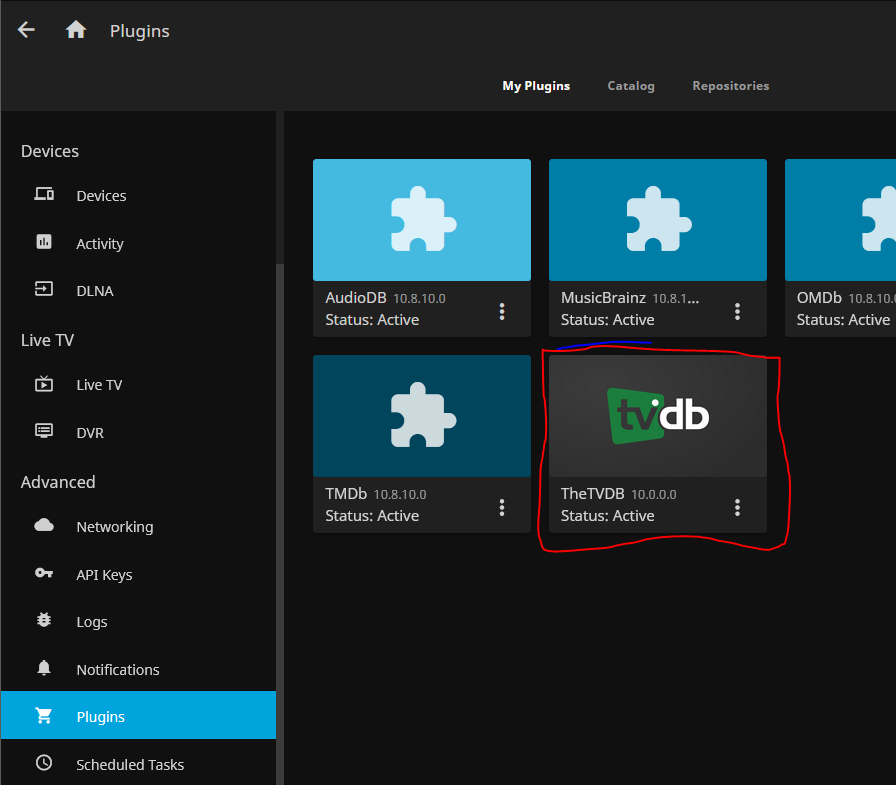This screenshot has height=785, width=896.
Task: Open Scheduled Tasks page
Action: click(x=130, y=765)
